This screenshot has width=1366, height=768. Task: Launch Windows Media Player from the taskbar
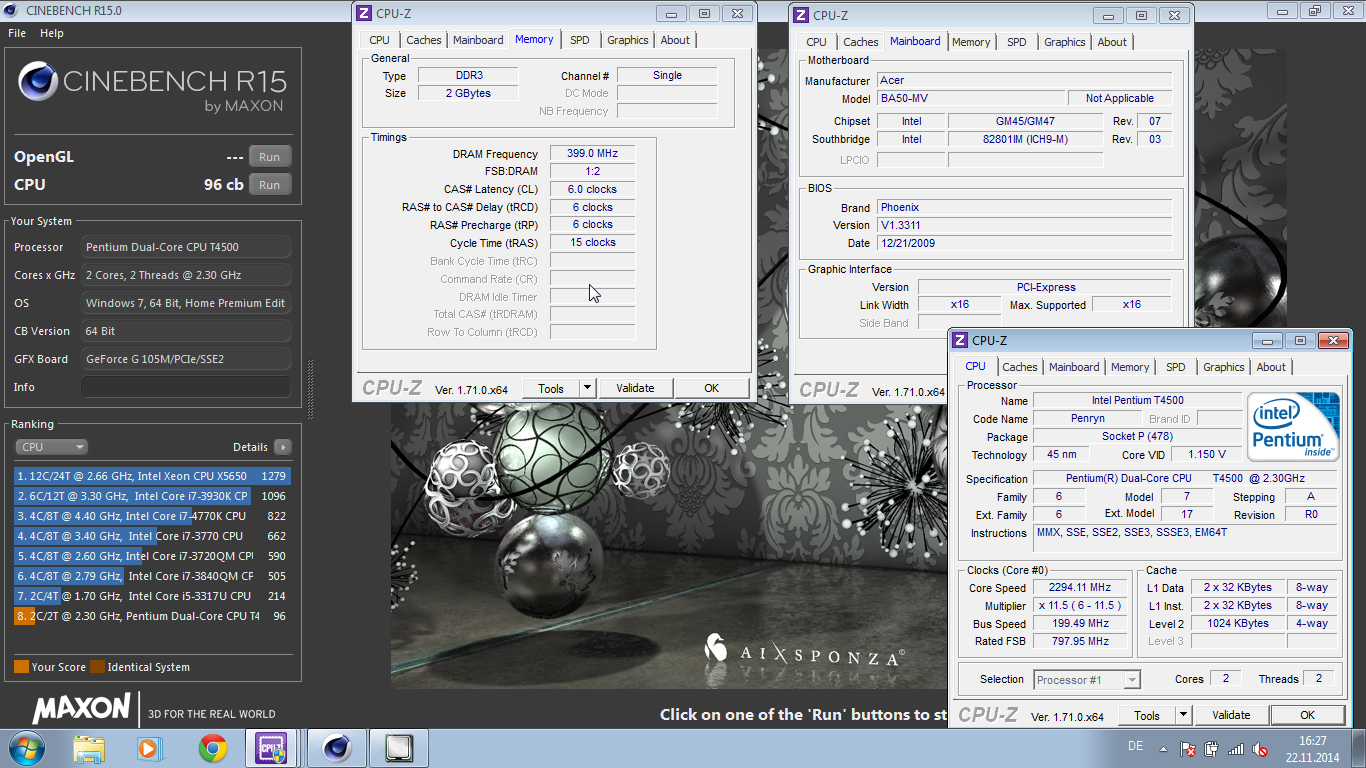[148, 748]
